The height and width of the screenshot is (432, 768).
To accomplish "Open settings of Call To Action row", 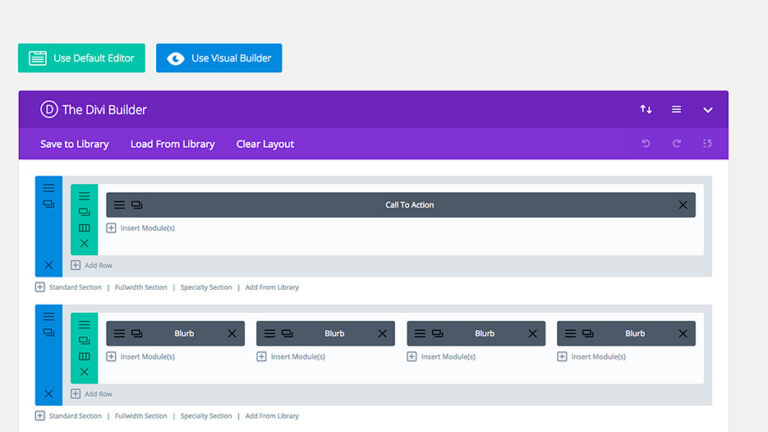I will (x=84, y=196).
